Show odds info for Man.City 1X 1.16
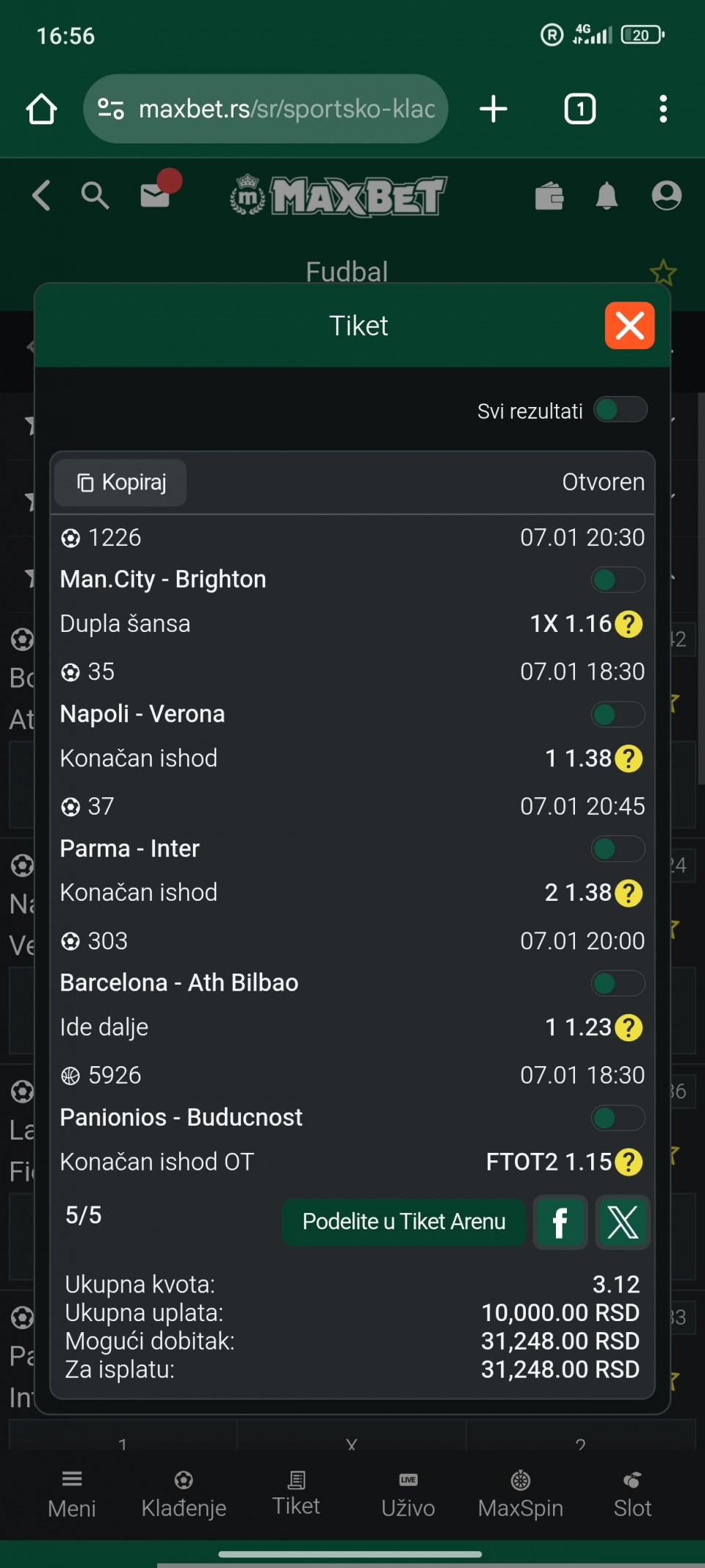 pyautogui.click(x=629, y=624)
